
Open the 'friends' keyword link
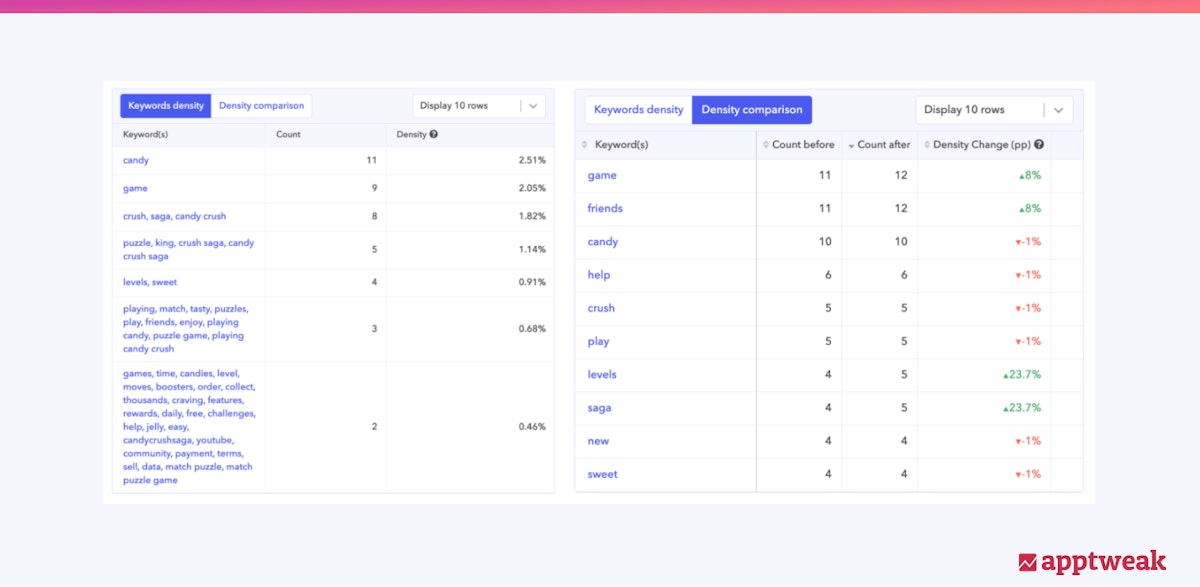(605, 208)
